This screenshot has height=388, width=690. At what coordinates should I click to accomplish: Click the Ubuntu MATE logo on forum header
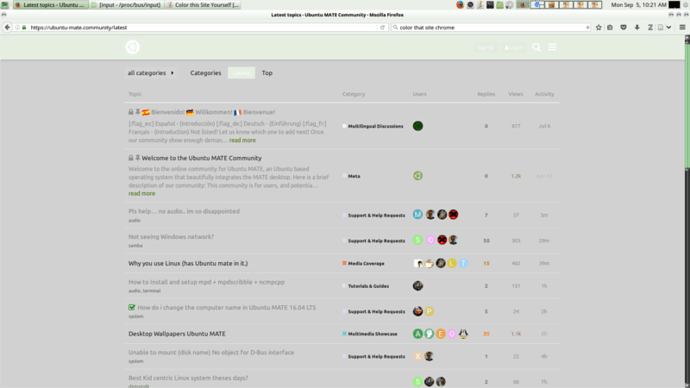[132, 47]
